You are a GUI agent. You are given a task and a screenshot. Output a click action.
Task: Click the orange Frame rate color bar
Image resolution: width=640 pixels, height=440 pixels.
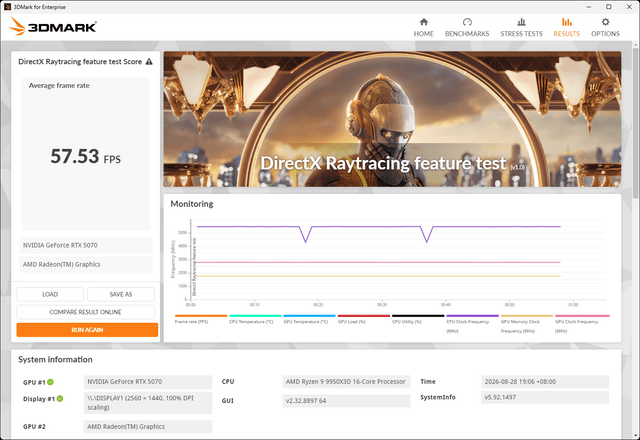click(x=201, y=316)
